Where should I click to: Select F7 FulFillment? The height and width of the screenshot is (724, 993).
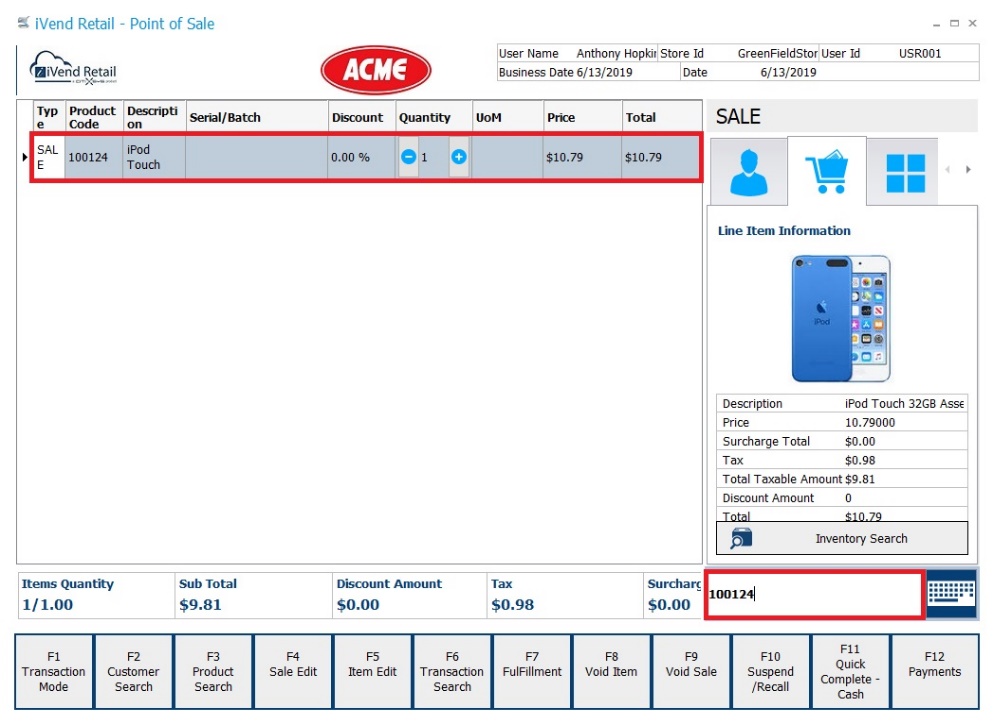[x=532, y=671]
